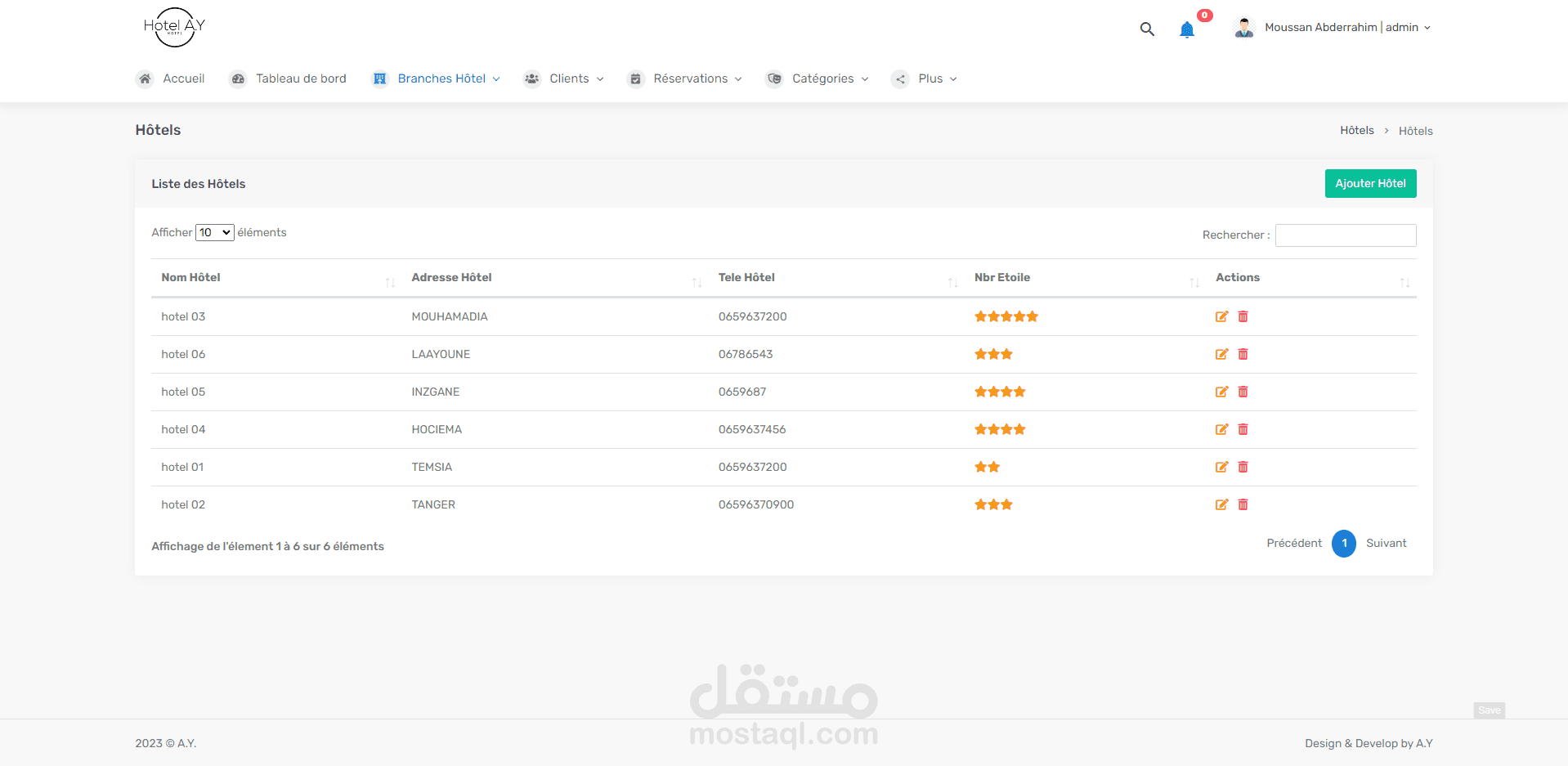Delete hotel 06 with the trash icon
This screenshot has height=766, width=1568.
(x=1243, y=354)
